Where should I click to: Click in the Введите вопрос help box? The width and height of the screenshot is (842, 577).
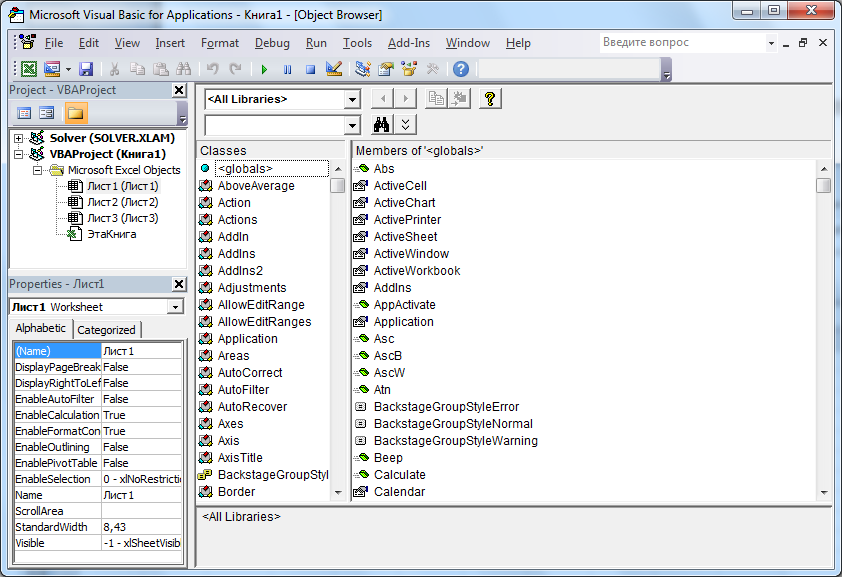(x=682, y=43)
